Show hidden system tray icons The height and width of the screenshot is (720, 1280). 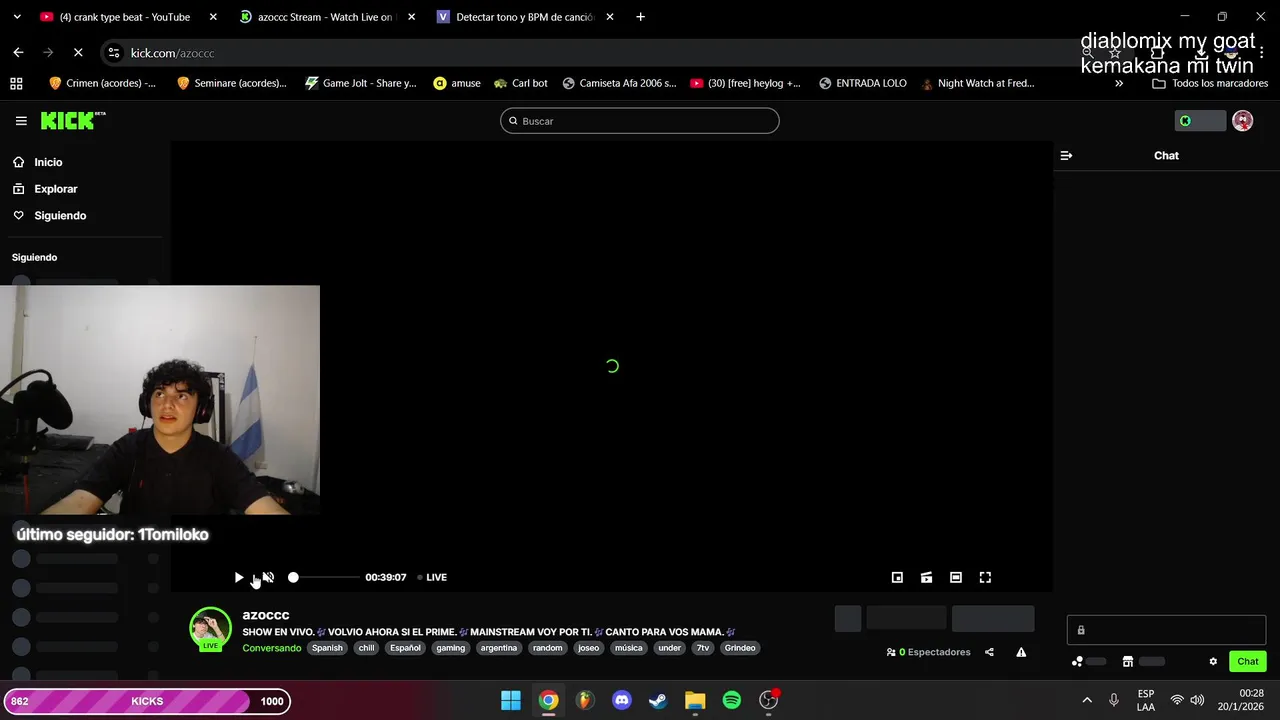click(1087, 700)
